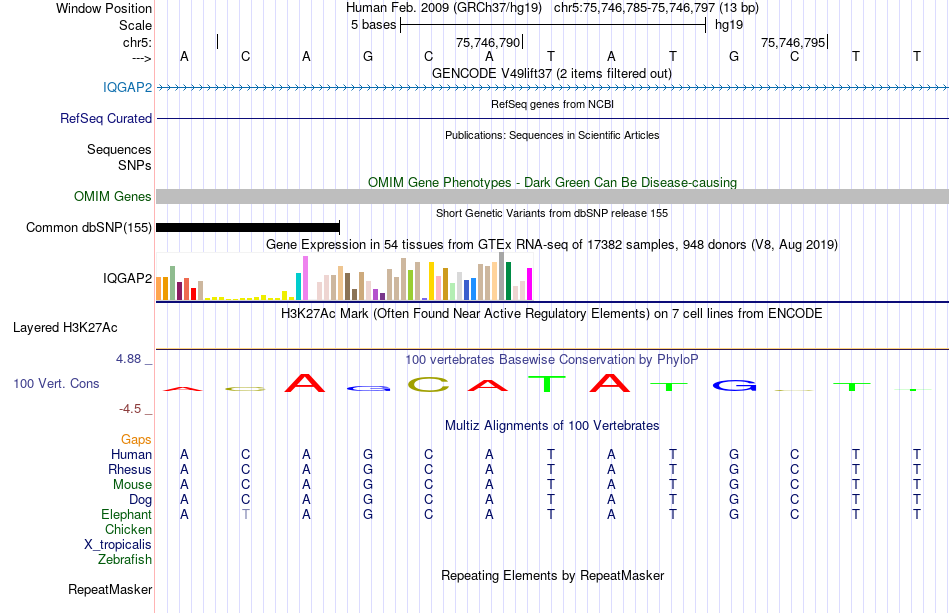The image size is (950, 613).
Task: Click the magenta bar ending the GTEx chart
Action: point(530,284)
